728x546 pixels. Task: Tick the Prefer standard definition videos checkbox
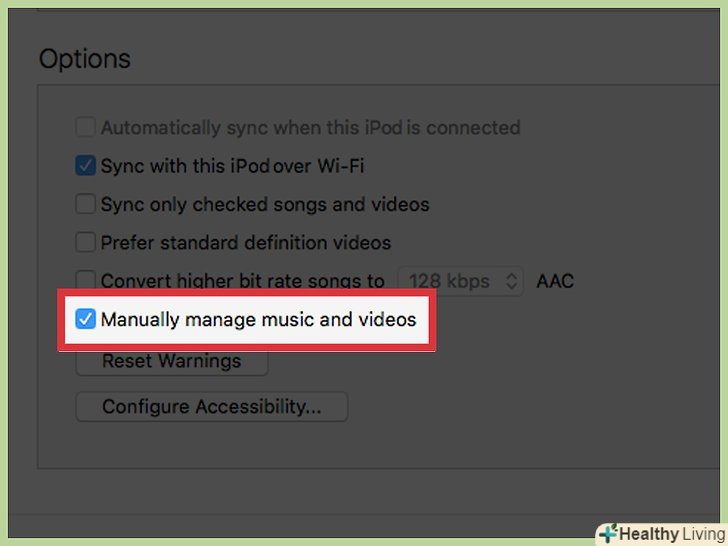(x=86, y=242)
